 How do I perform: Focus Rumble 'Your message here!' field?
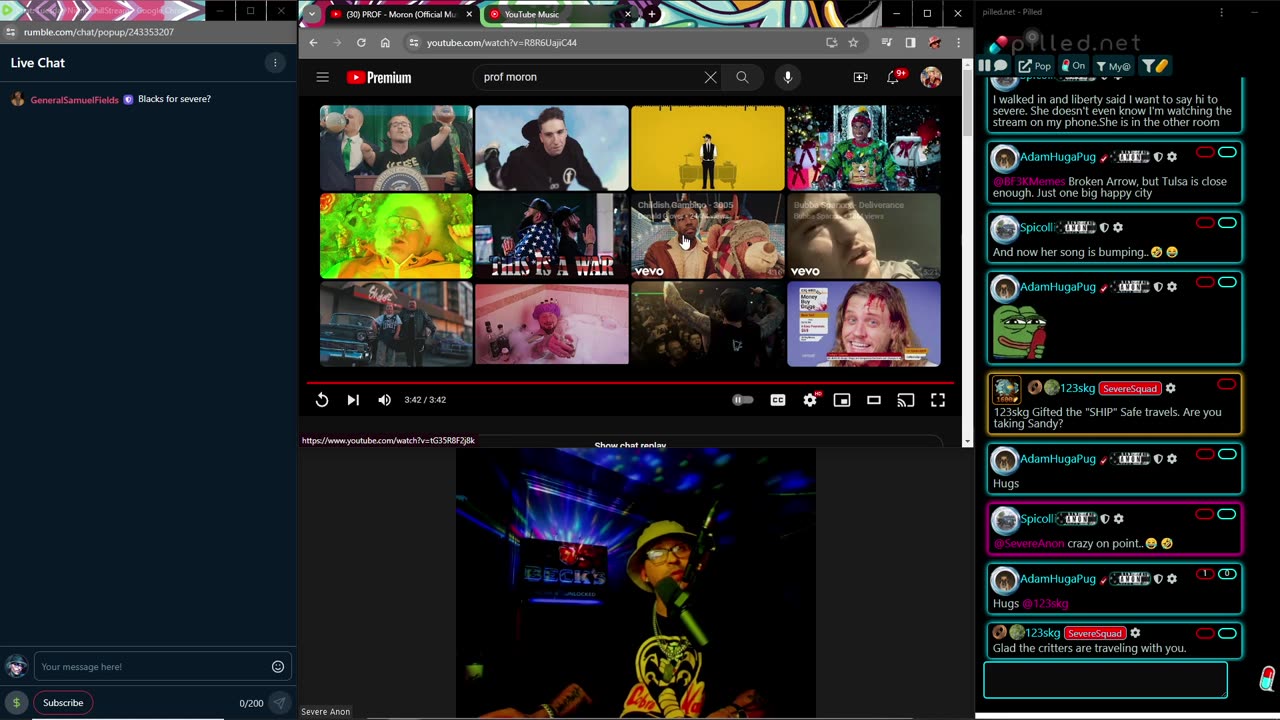point(150,667)
